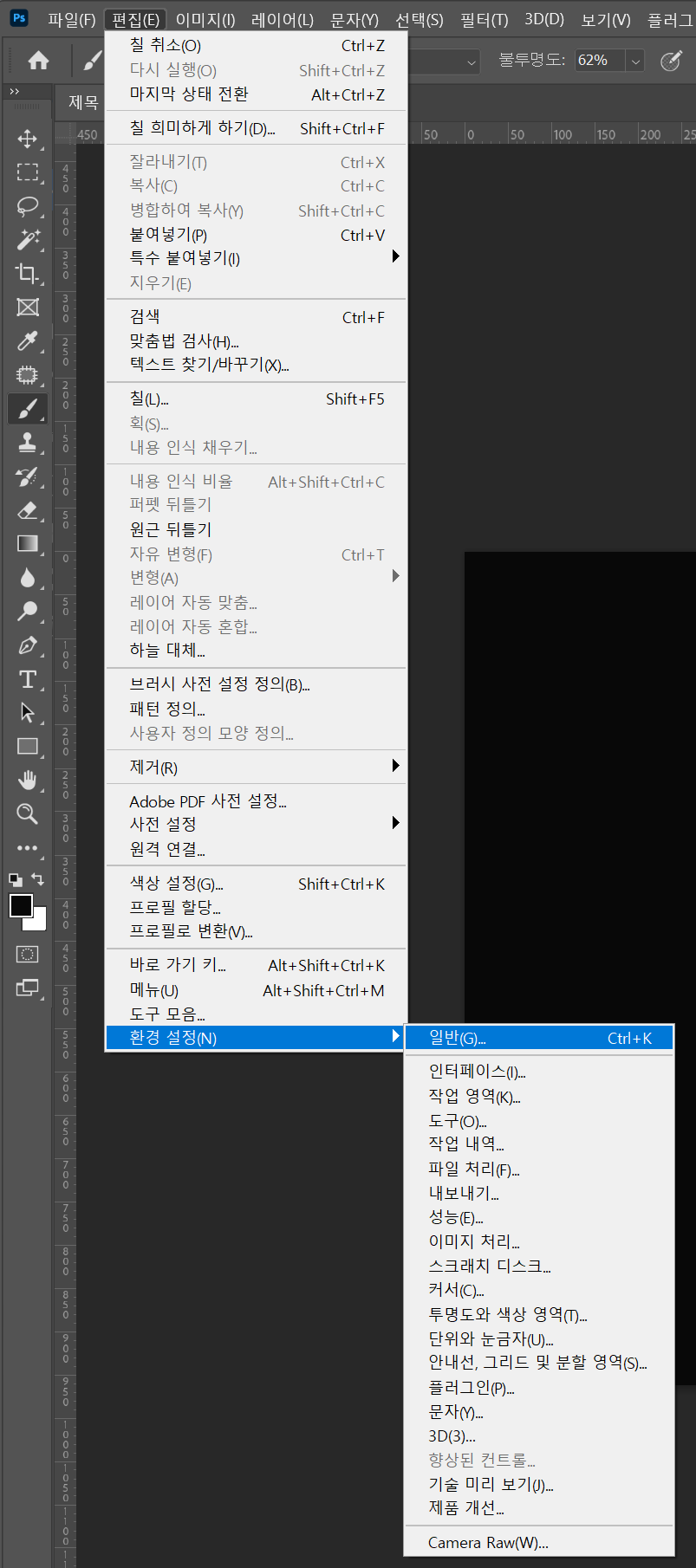Swap foreground and background colors
Image resolution: width=696 pixels, height=1568 pixels.
coord(38,878)
